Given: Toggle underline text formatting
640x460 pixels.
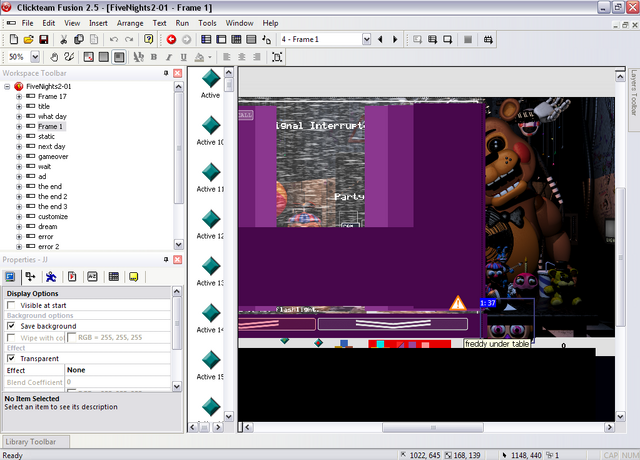Looking at the screenshot, I should [184, 57].
